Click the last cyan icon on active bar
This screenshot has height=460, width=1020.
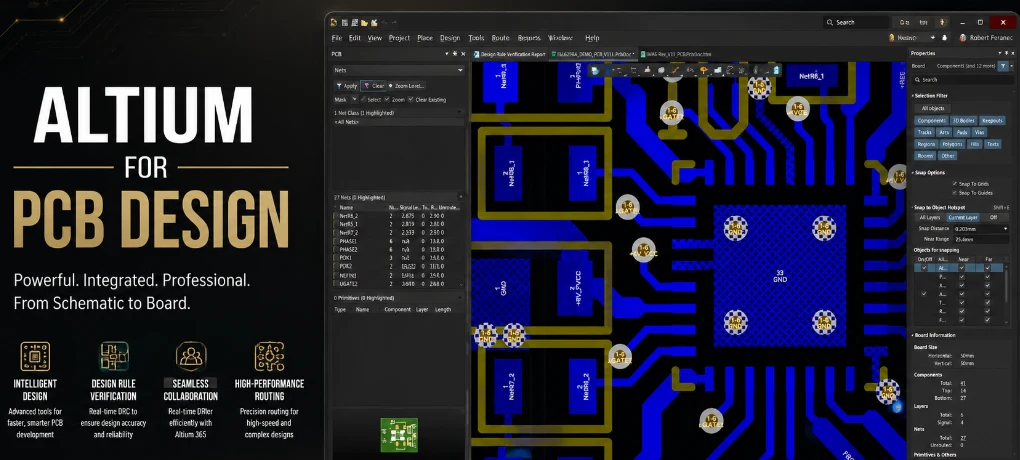[776, 70]
